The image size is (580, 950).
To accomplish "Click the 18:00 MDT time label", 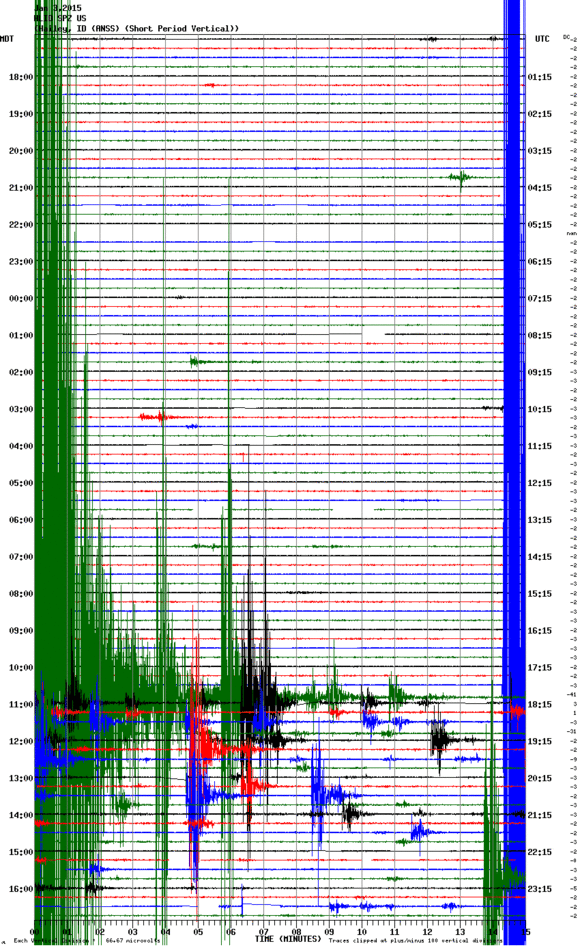I will coord(21,77).
